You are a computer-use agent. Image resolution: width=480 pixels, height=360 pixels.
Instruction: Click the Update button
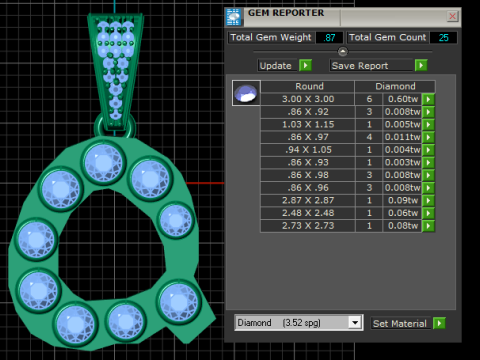tap(277, 65)
